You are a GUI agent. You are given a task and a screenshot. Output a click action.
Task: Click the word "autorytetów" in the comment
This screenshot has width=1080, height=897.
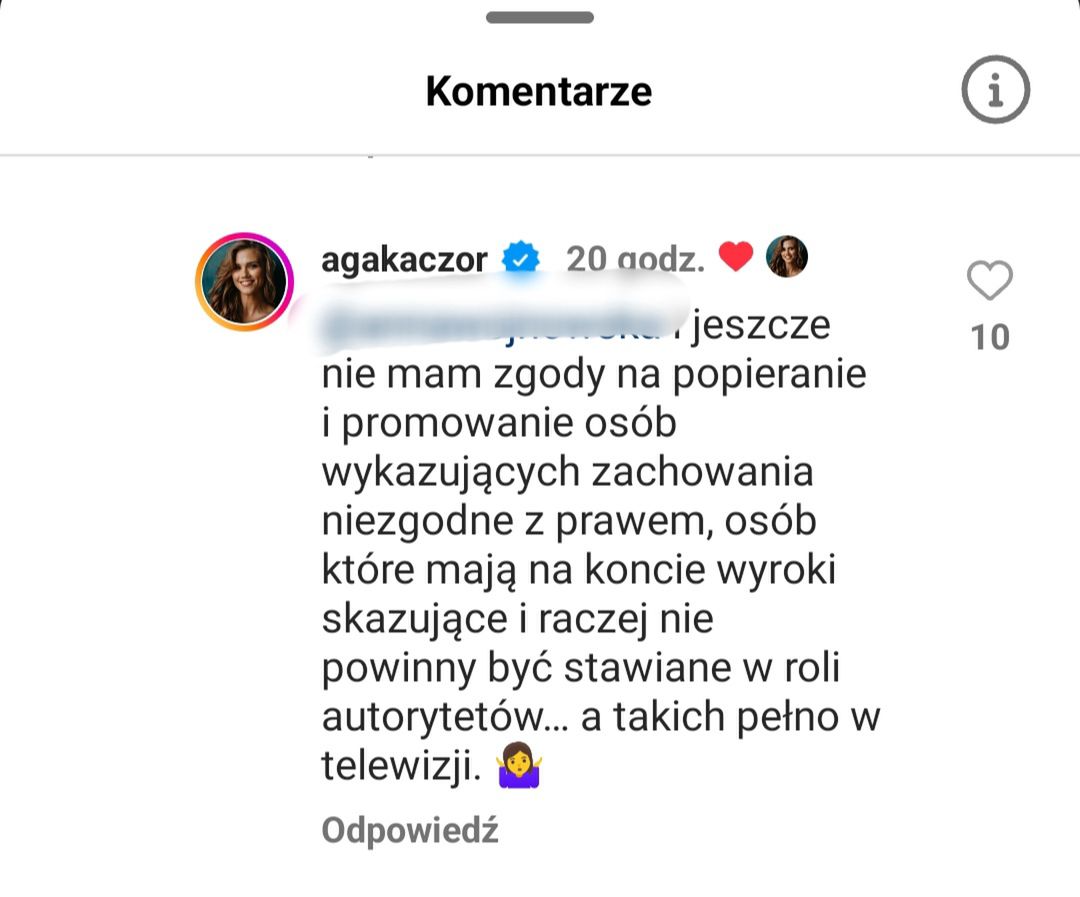[x=434, y=718]
